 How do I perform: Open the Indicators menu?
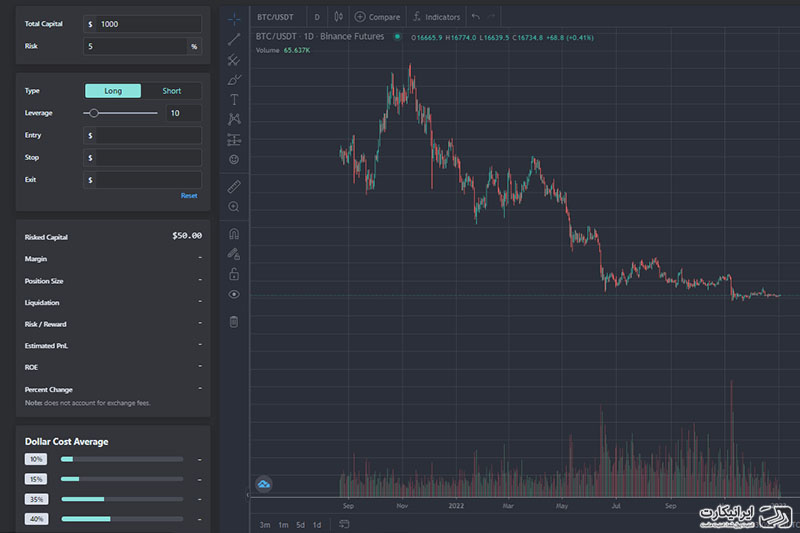(437, 17)
